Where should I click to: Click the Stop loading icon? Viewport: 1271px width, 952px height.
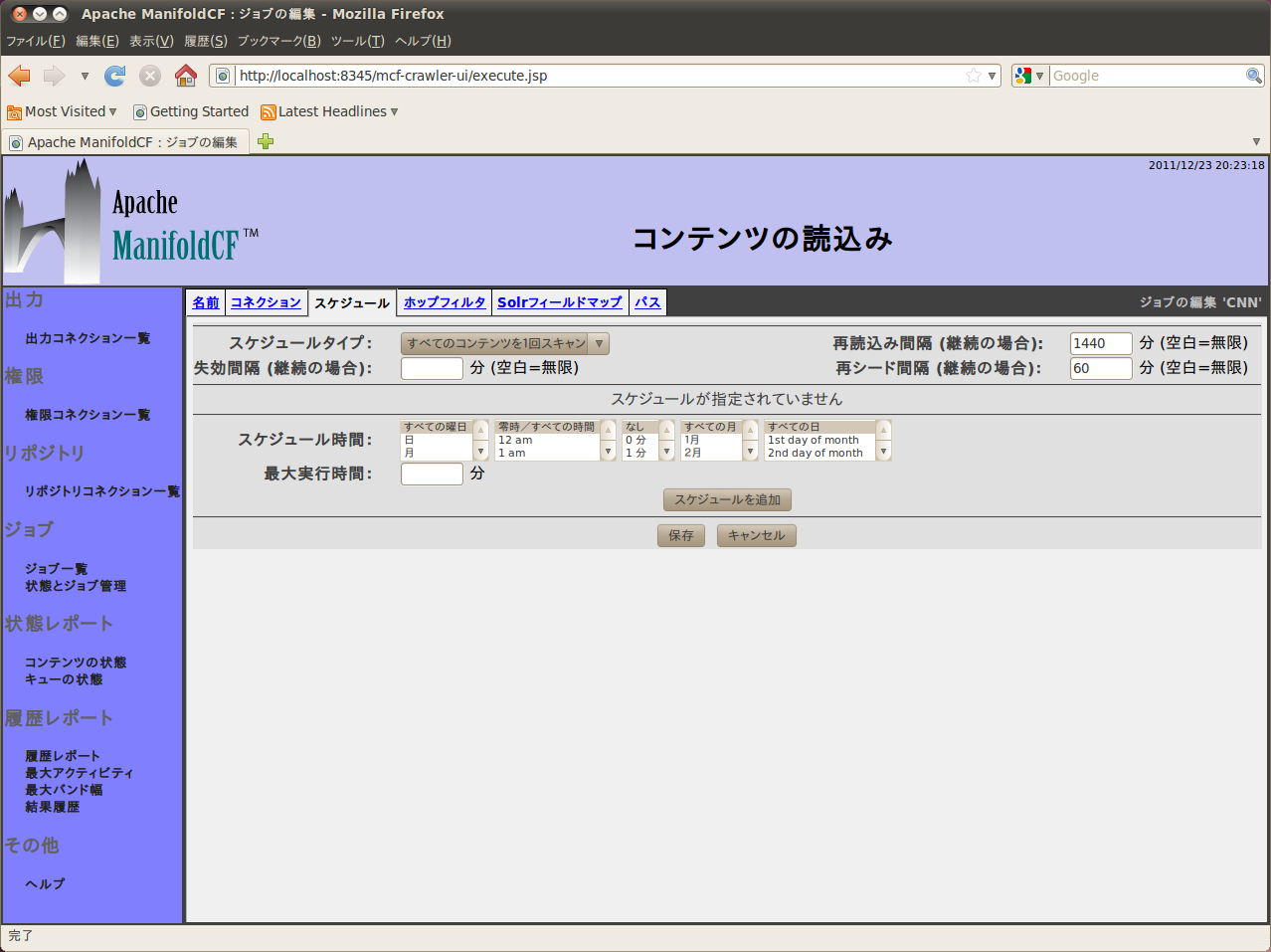point(150,76)
